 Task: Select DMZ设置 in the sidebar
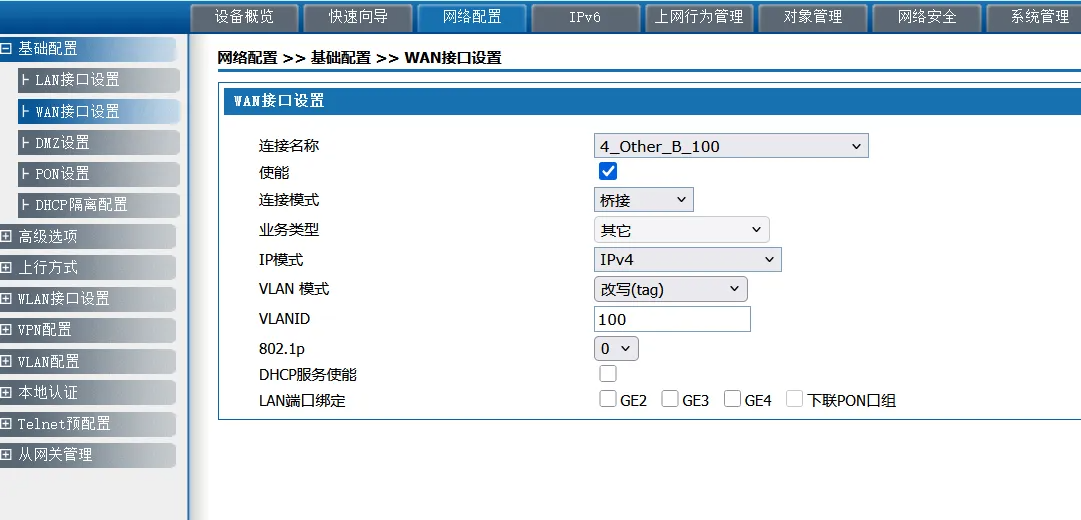pos(99,143)
